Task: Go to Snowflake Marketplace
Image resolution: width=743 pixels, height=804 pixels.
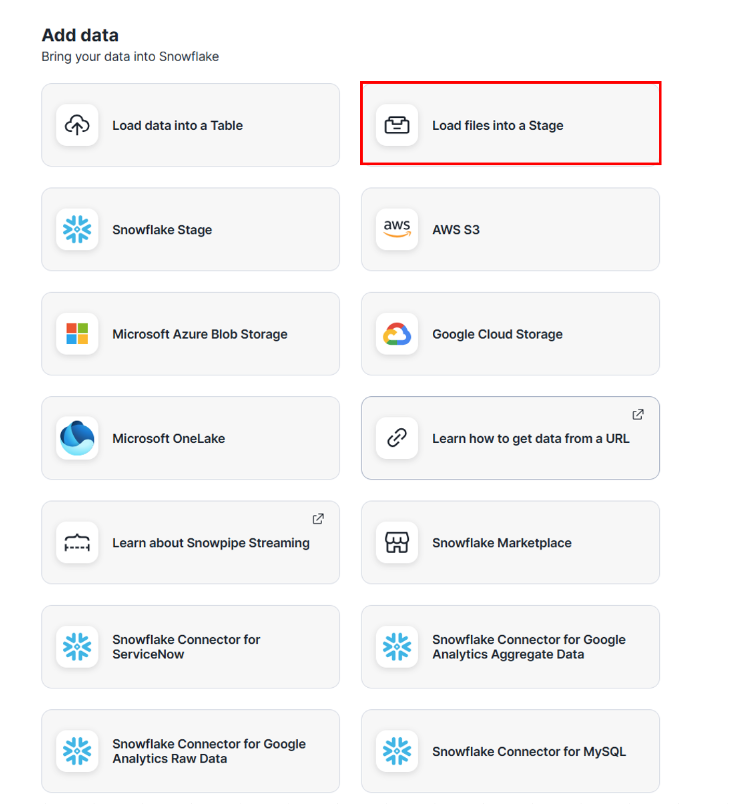Action: click(510, 542)
